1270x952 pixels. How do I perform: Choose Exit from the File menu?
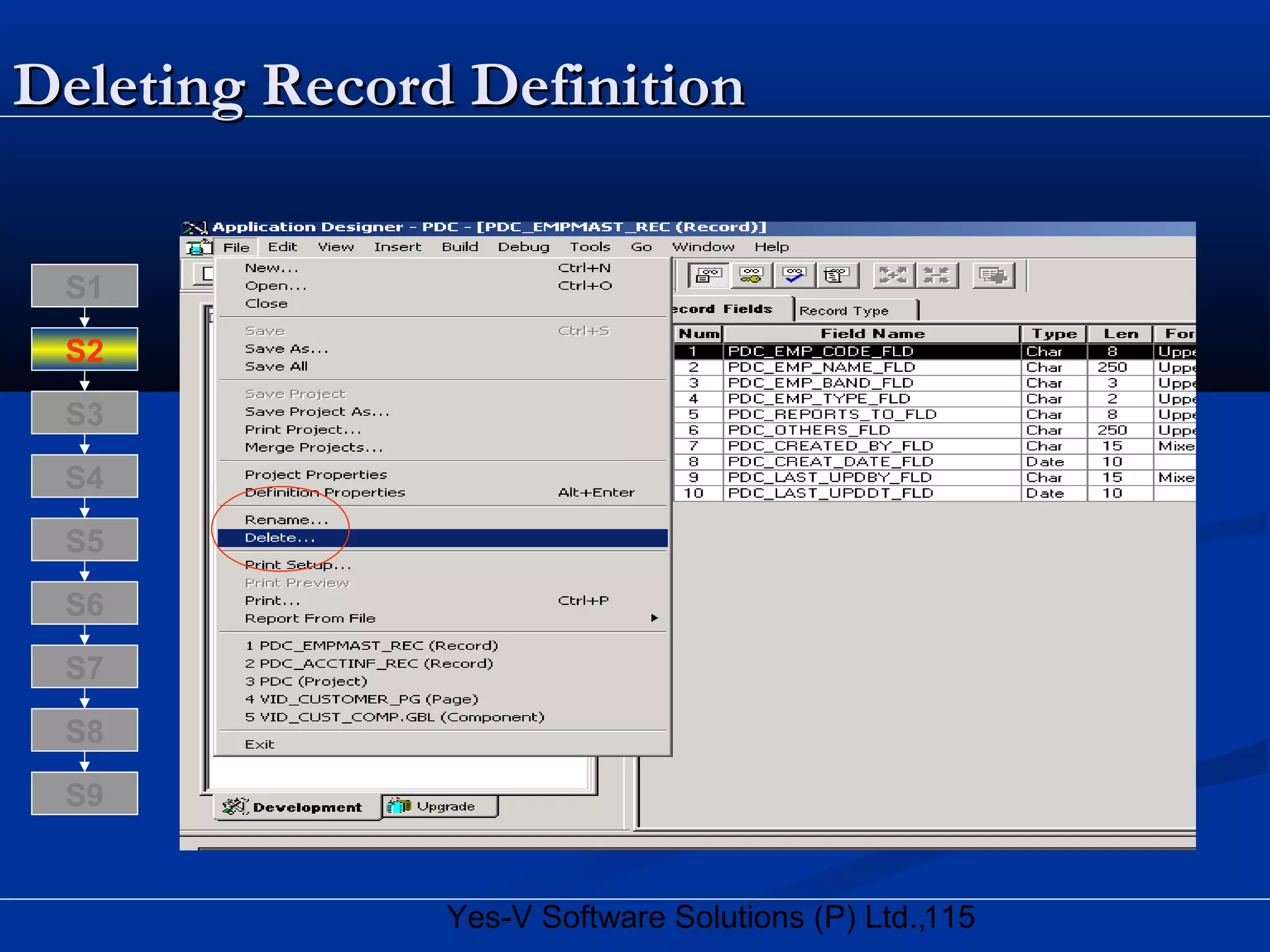click(x=443, y=744)
